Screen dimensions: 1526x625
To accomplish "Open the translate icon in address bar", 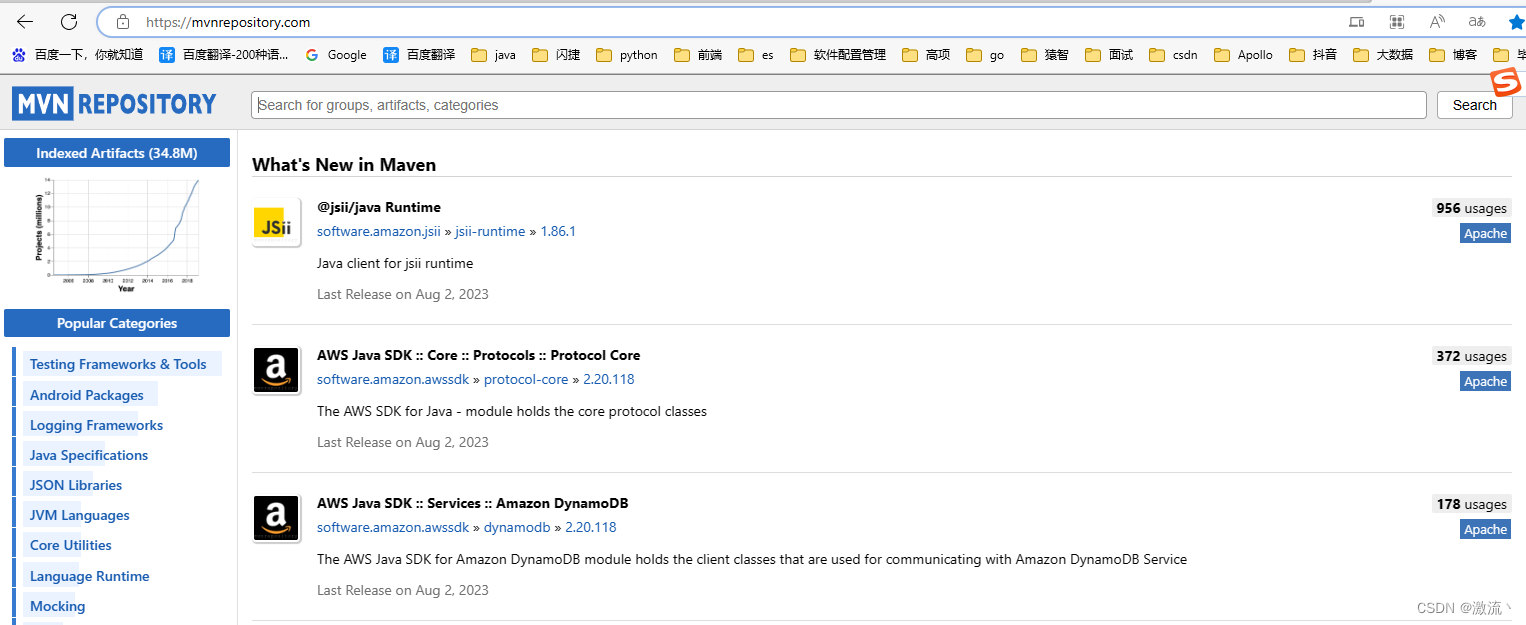I will 1477,21.
